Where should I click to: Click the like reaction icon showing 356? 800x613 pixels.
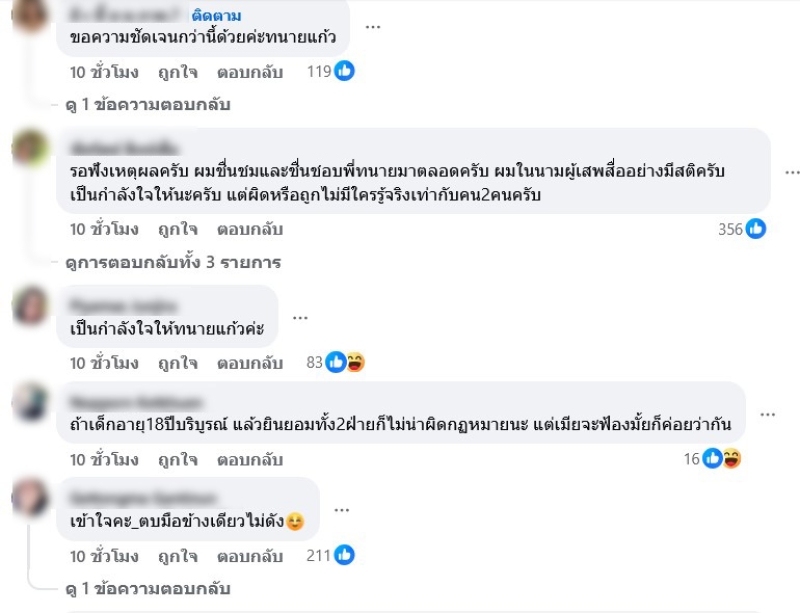point(756,229)
